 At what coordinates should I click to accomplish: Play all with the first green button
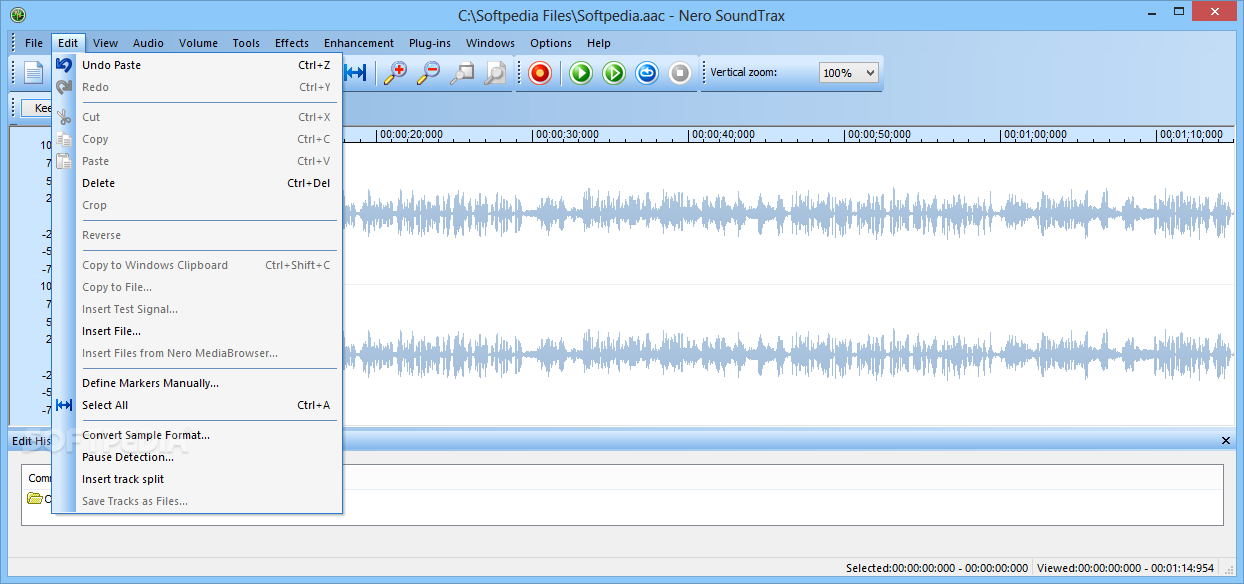(581, 73)
